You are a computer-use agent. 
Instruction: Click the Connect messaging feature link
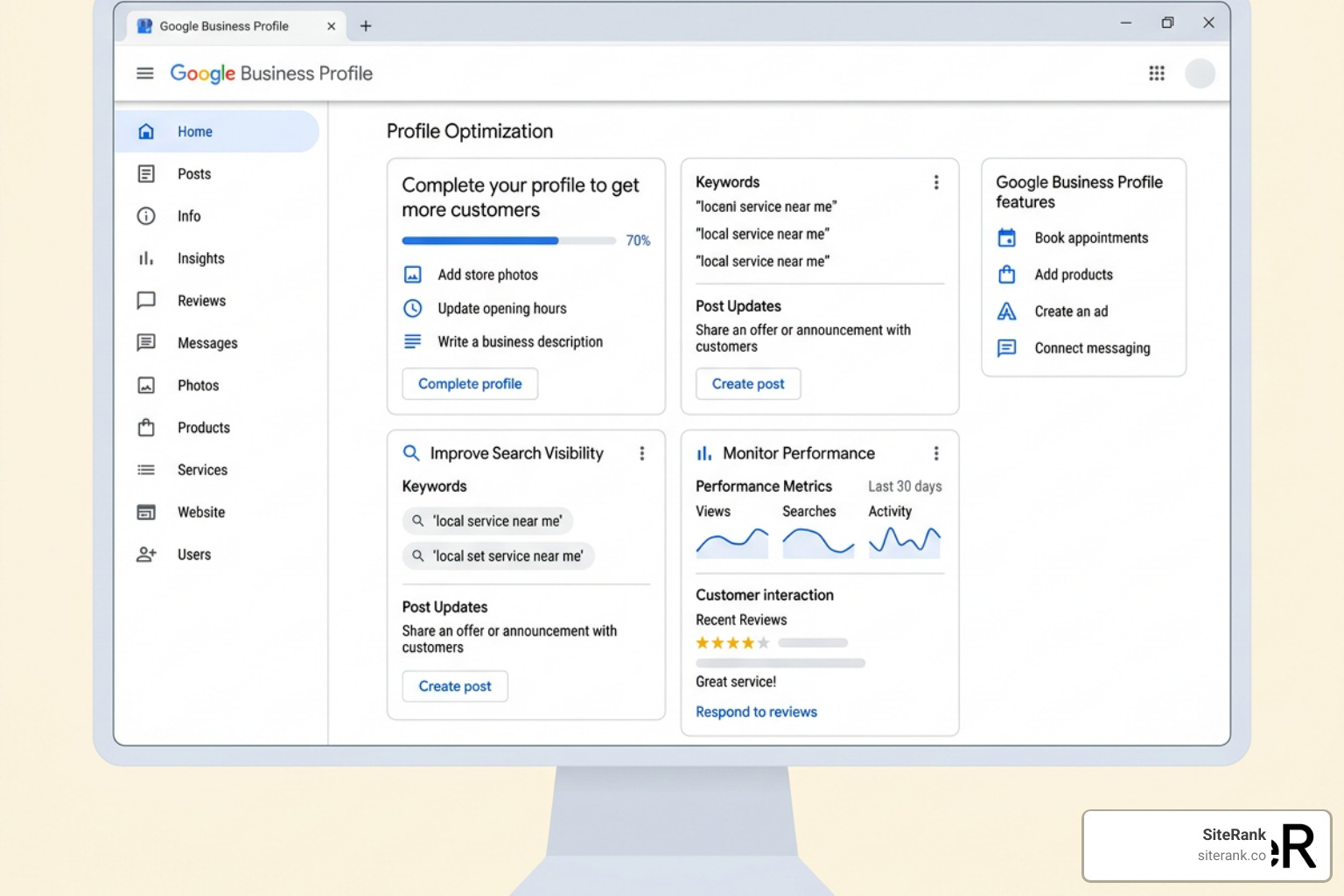point(1092,348)
